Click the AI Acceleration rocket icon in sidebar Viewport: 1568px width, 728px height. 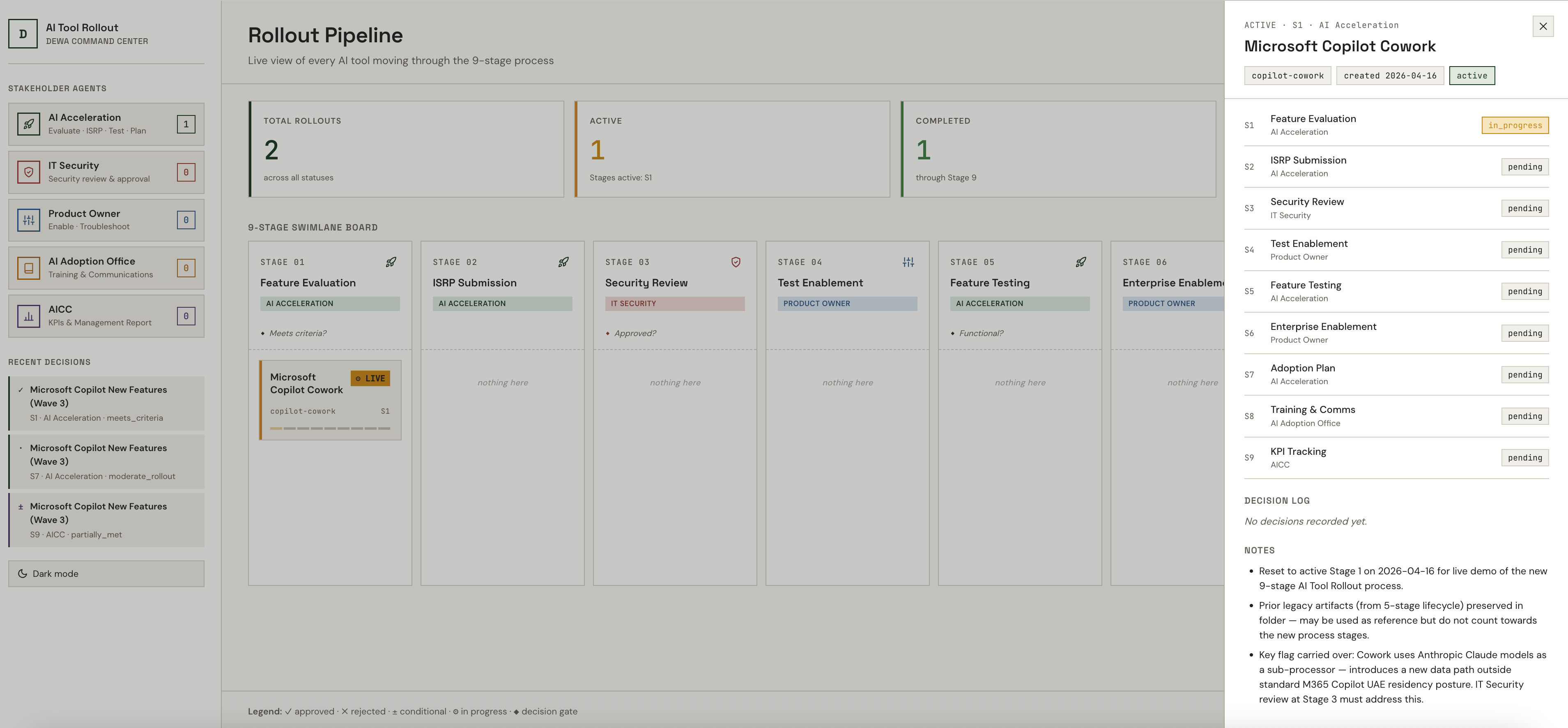point(29,124)
